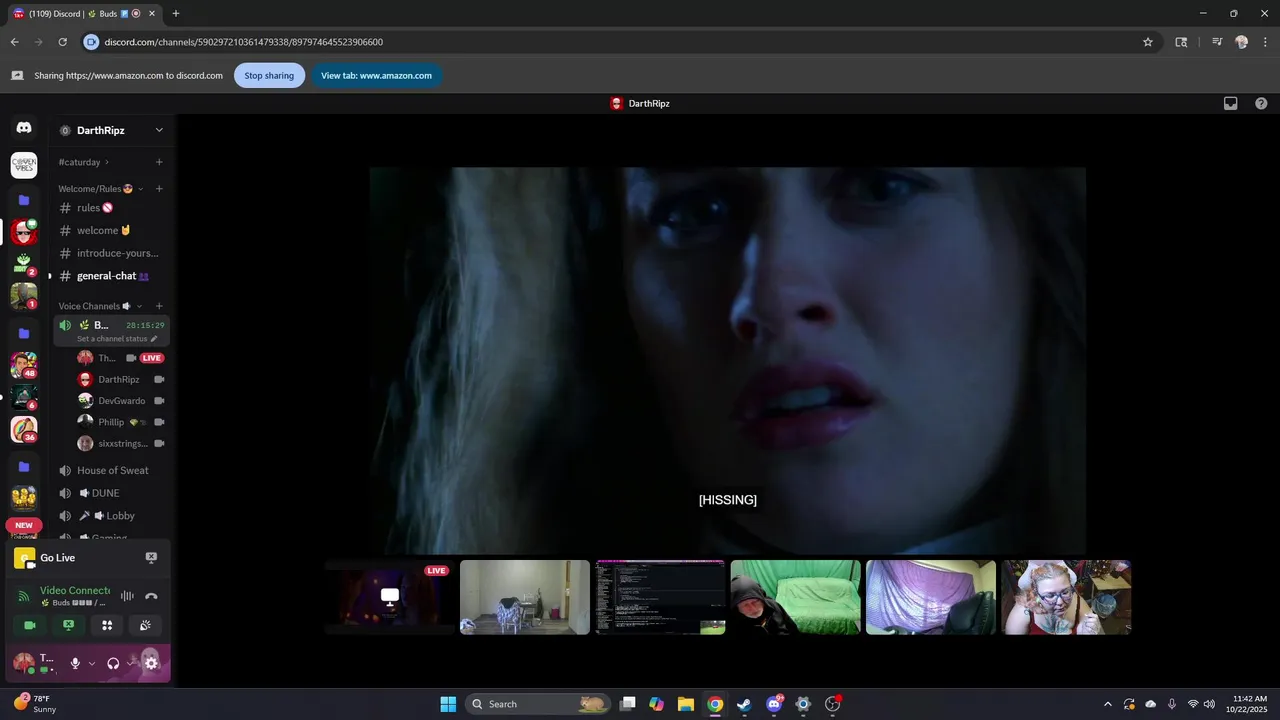Select LIVE stream thumbnail tile
The image size is (1280, 720).
[389, 597]
